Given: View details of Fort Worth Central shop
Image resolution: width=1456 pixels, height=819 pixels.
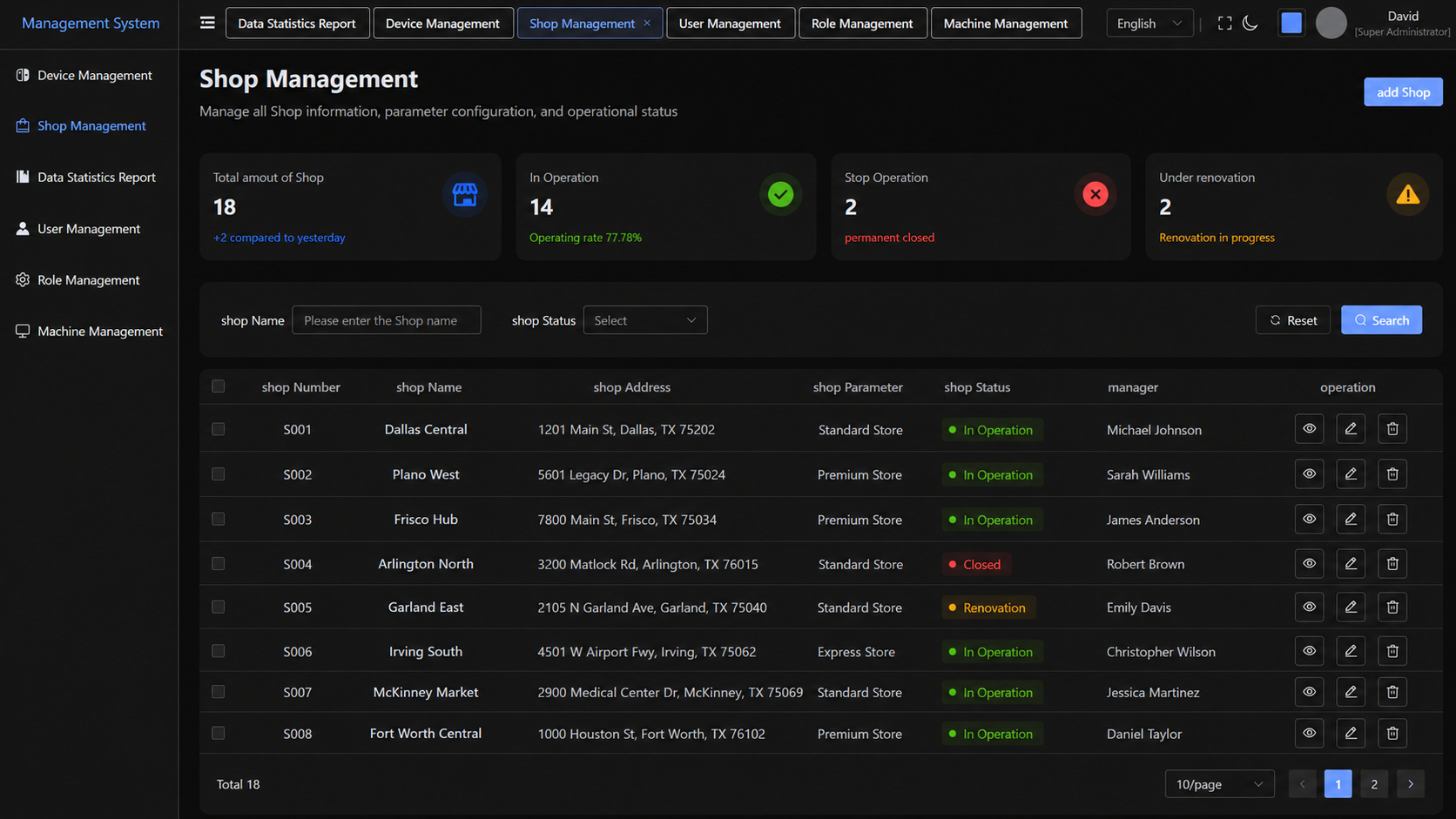Looking at the screenshot, I should pos(1309,734).
